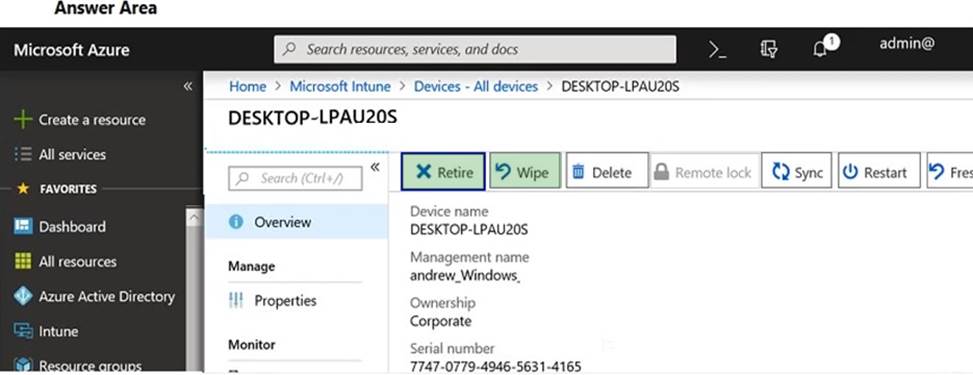Open the directory and subscription filter icon

768,50
